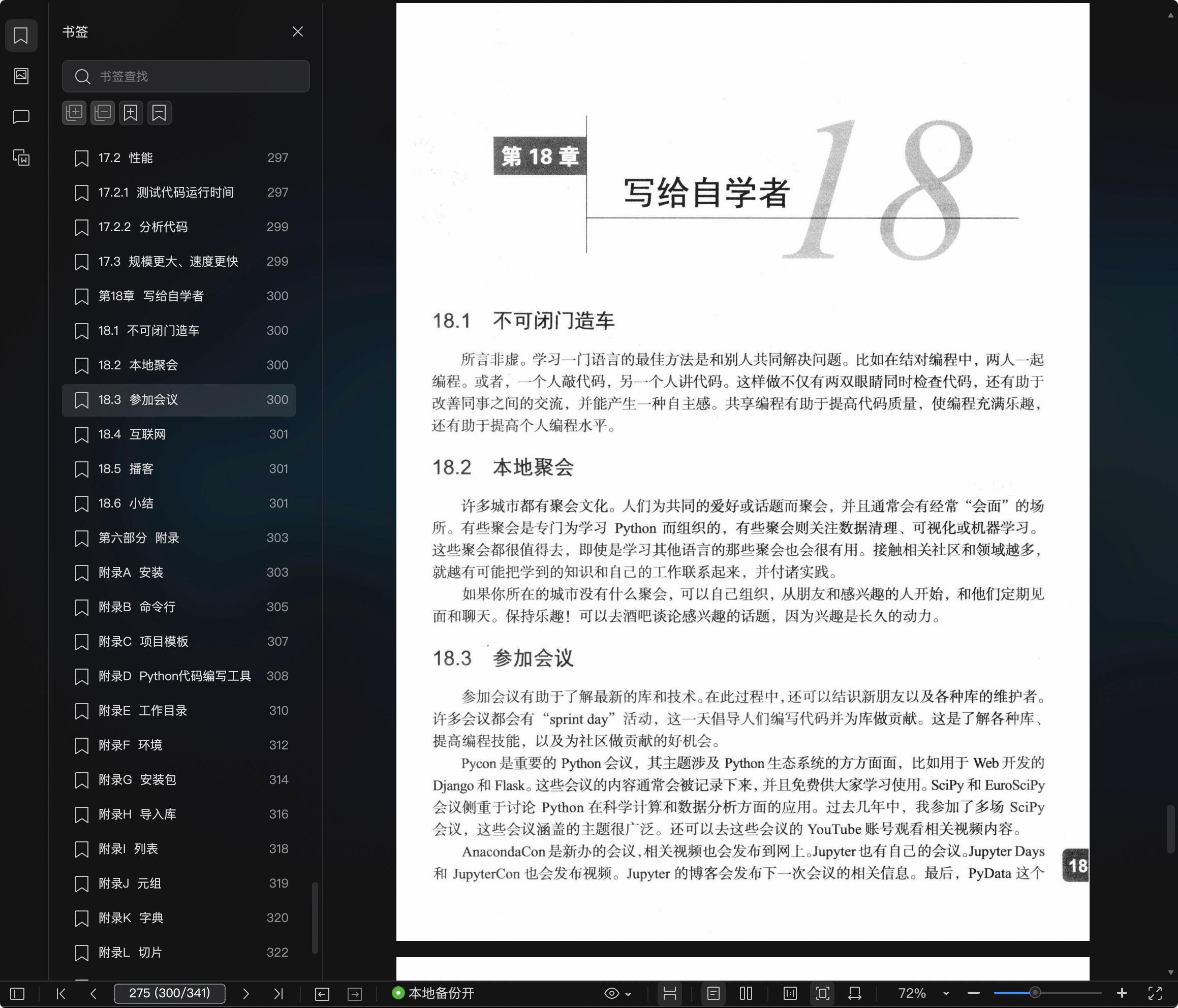Zoom in with the plus button
Image resolution: width=1178 pixels, height=1008 pixels.
coord(1122,993)
